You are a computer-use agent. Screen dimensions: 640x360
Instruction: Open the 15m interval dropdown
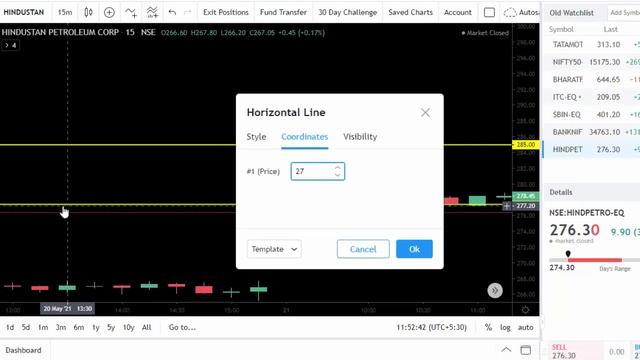point(65,12)
